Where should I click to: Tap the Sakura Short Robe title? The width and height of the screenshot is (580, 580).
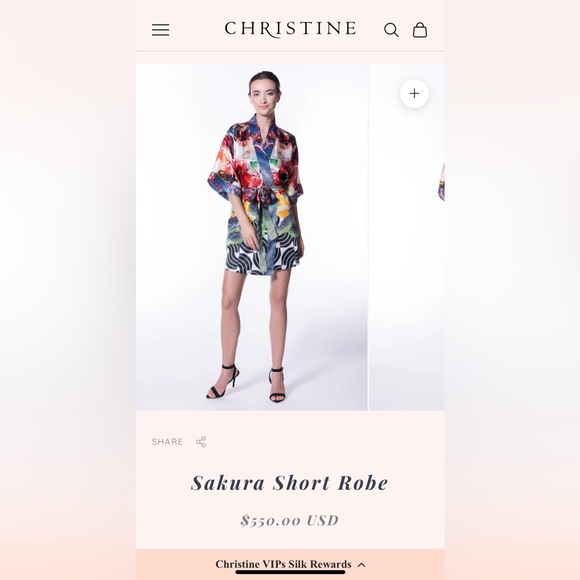[x=290, y=483]
